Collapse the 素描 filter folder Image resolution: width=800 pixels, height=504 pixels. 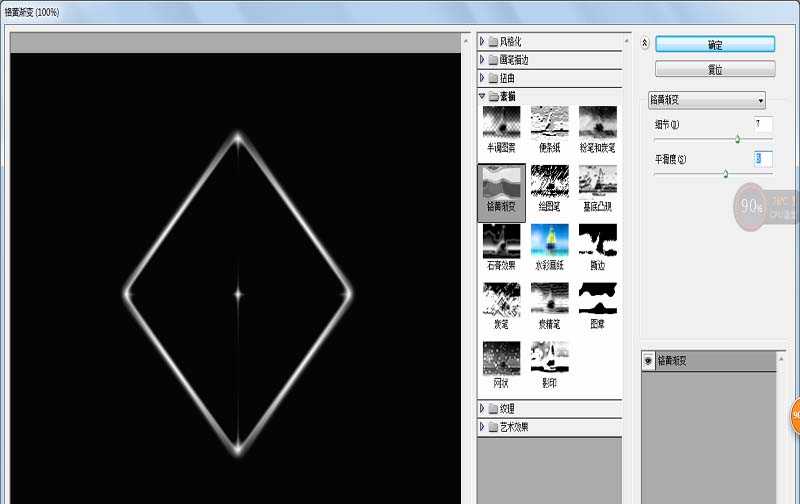(483, 96)
